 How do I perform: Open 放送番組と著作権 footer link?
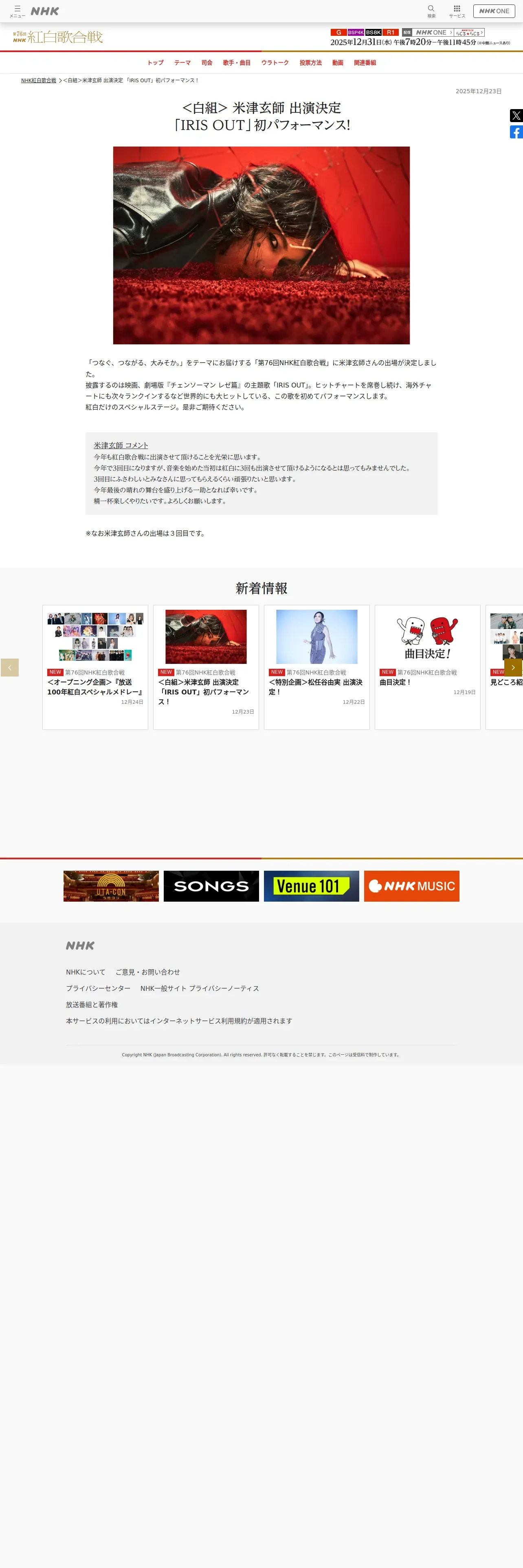point(92,1005)
